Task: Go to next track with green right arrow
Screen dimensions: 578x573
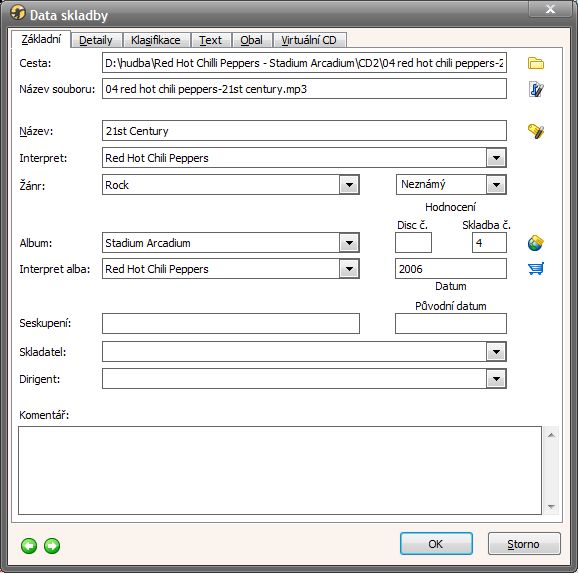Action: coord(52,546)
